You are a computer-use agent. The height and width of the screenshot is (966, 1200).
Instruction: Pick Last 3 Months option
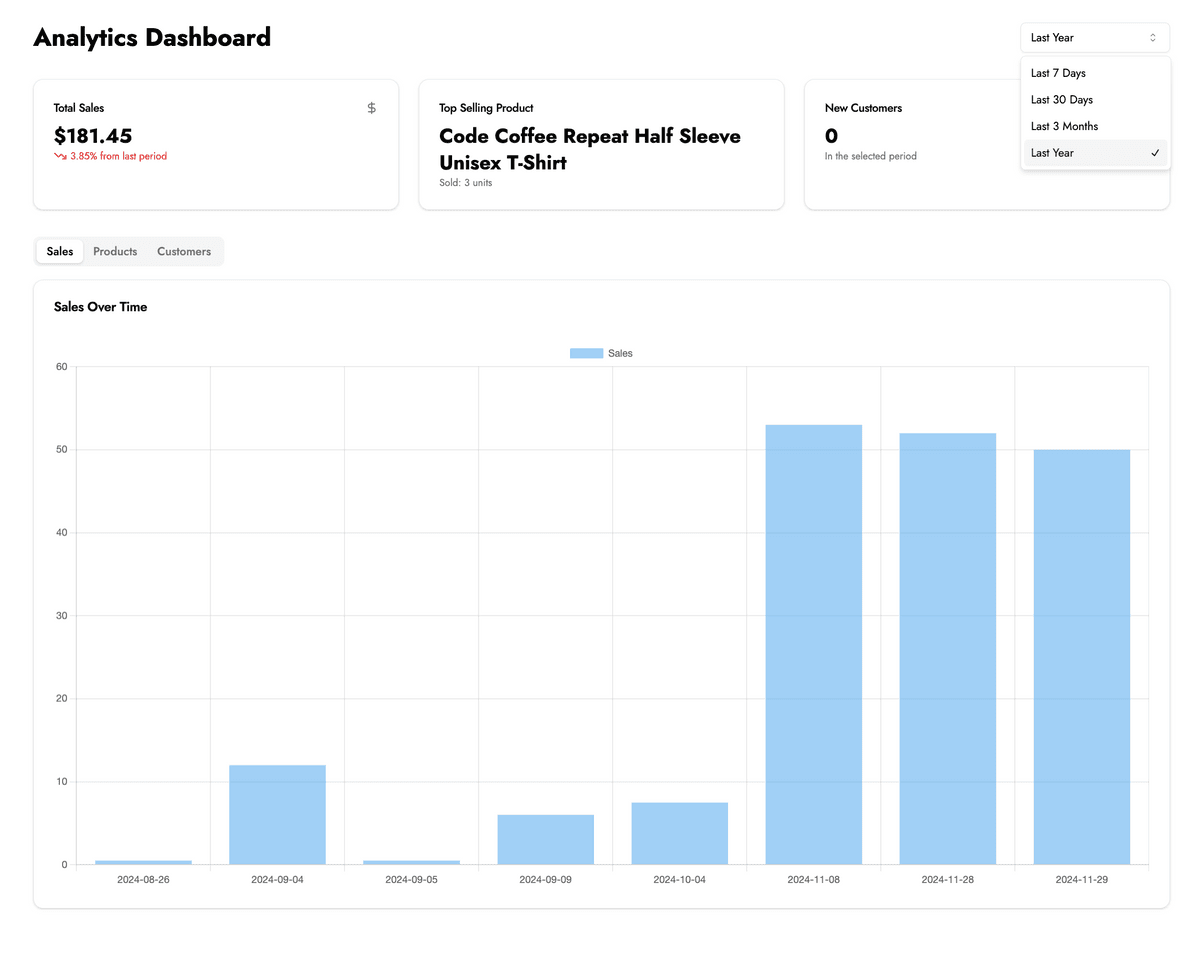click(x=1064, y=126)
